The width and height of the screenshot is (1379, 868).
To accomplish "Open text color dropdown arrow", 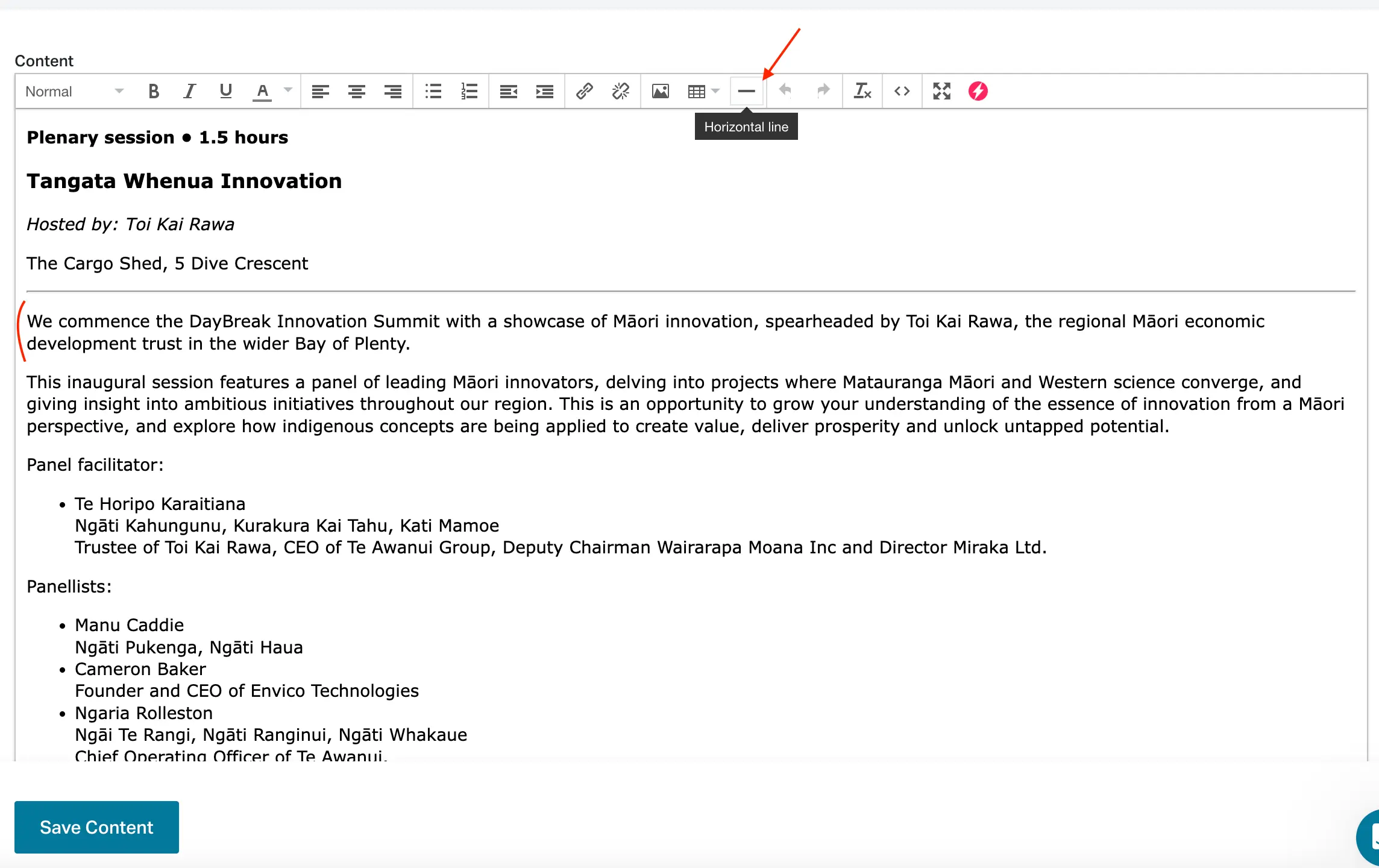I will [x=288, y=91].
